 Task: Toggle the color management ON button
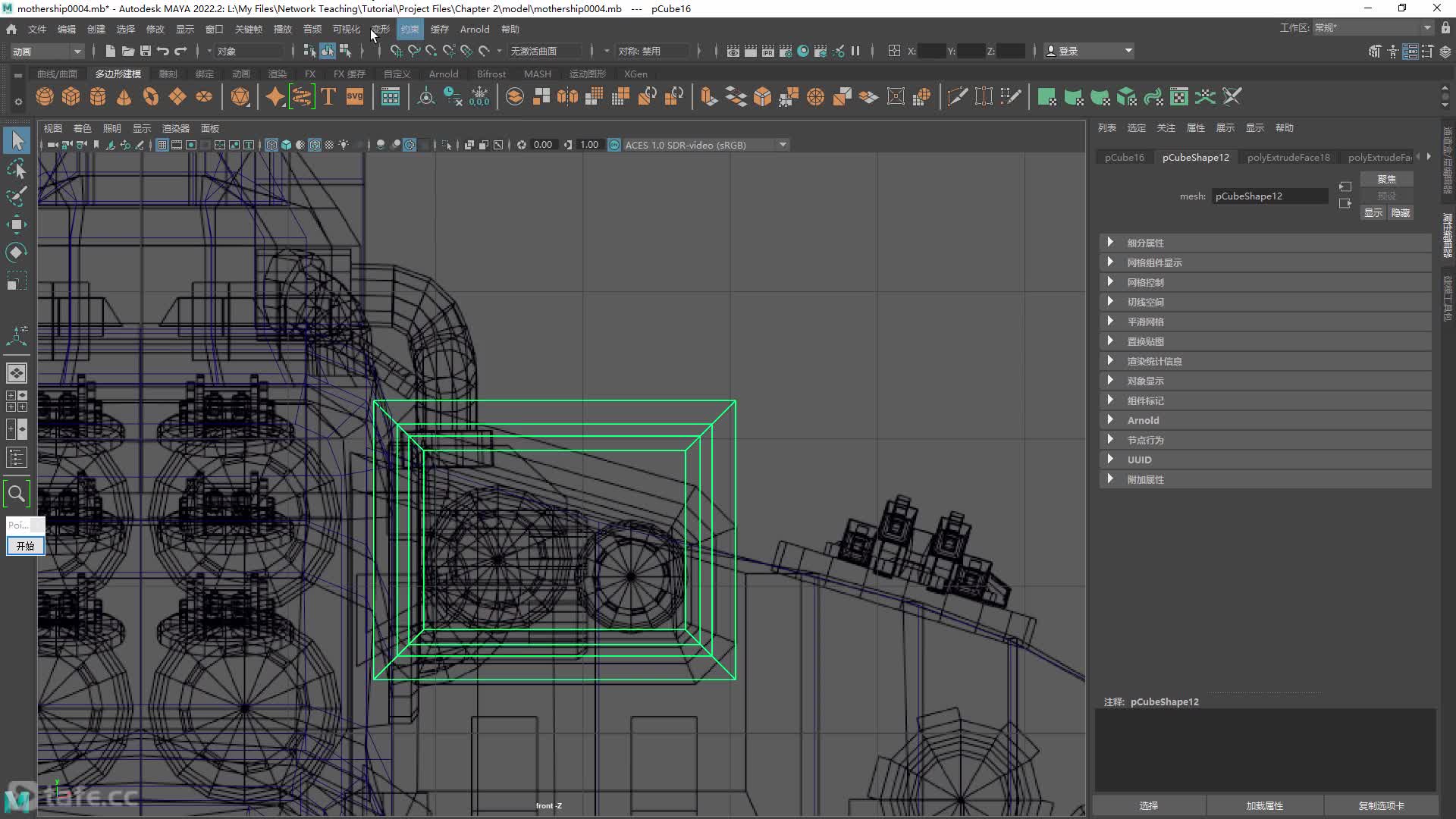coord(614,145)
